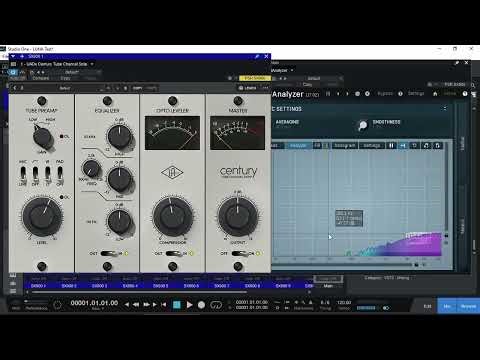Collapse the Analyzer settings panel arrows
Viewport: 480px width, 360px height.
tap(445, 109)
